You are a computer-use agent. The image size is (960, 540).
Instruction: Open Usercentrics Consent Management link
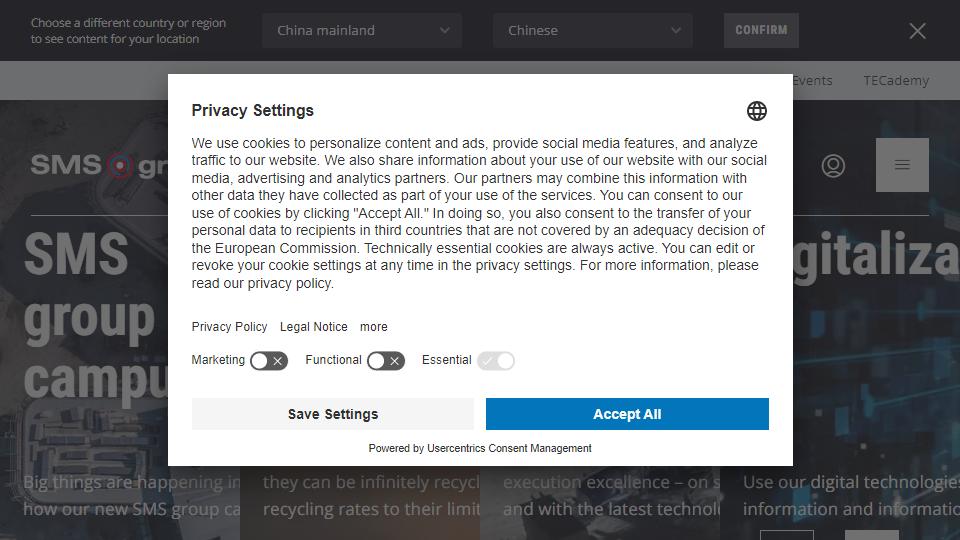tap(509, 448)
